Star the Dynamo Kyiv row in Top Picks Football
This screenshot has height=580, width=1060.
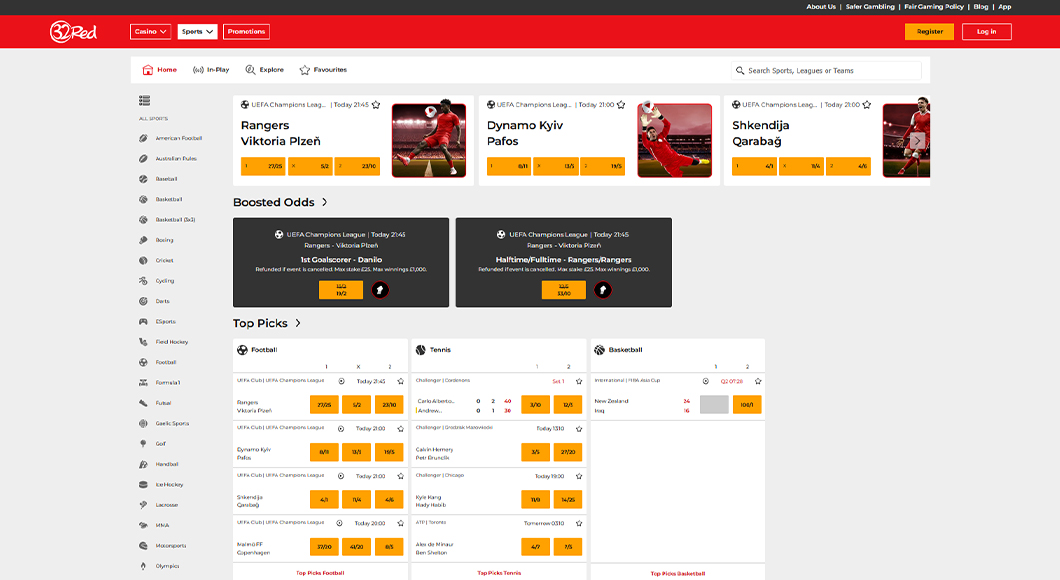(x=400, y=429)
